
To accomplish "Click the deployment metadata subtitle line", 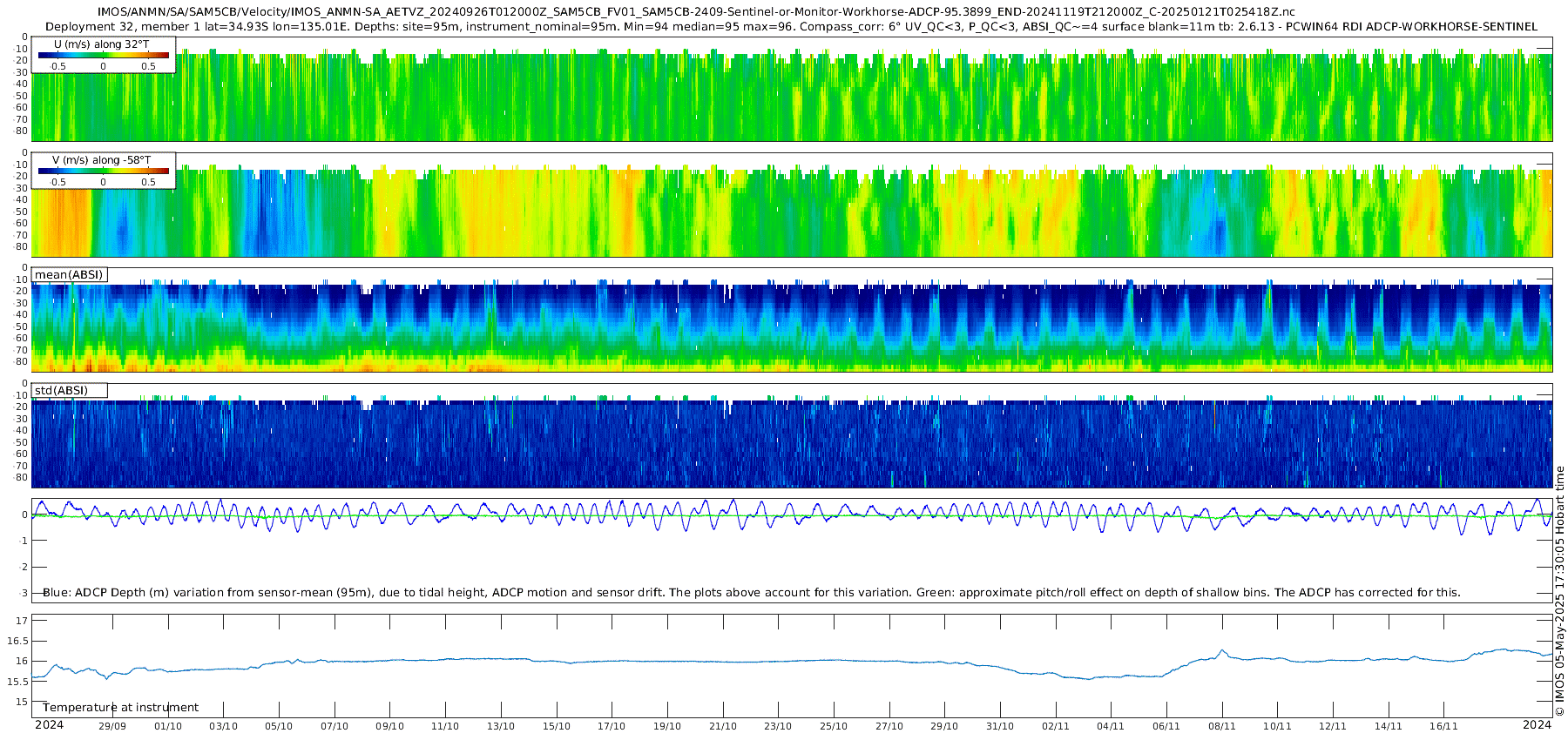I will pyautogui.click(x=791, y=26).
